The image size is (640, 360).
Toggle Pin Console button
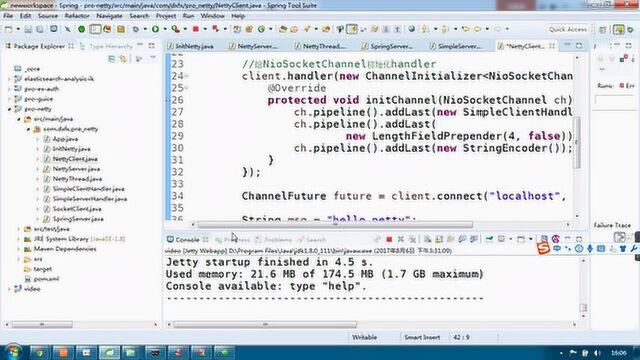click(x=489, y=239)
